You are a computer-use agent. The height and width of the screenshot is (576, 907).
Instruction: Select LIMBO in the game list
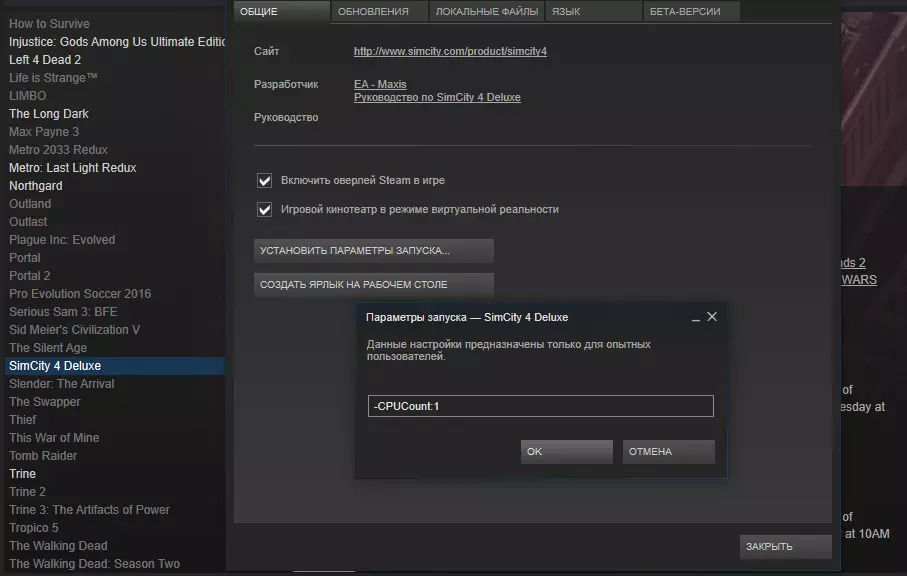pos(27,95)
